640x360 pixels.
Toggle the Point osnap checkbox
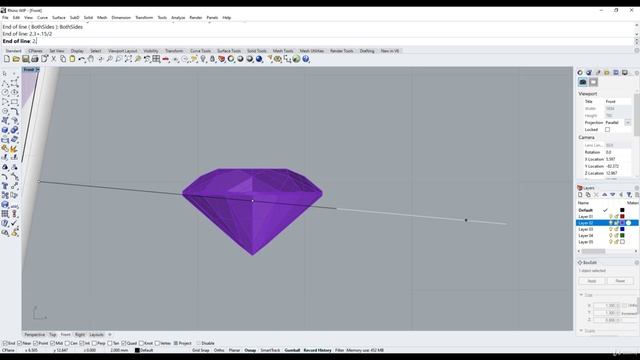pyautogui.click(x=36, y=343)
